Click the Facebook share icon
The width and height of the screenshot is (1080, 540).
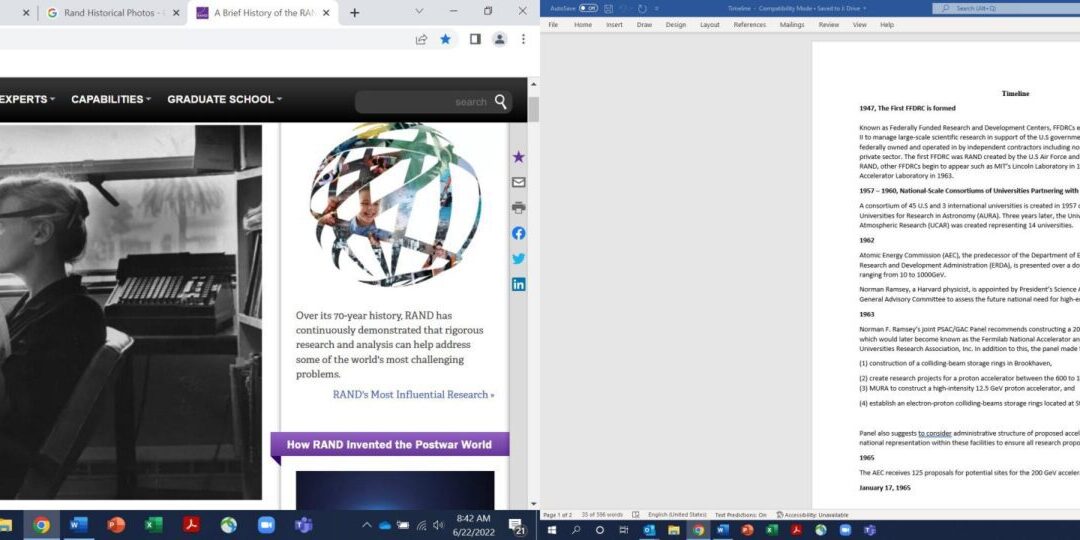tap(518, 233)
